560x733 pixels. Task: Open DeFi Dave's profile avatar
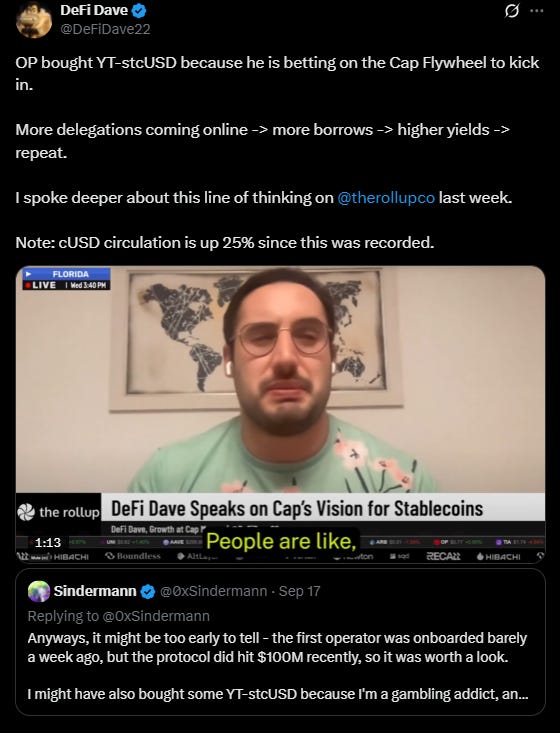coord(34,20)
